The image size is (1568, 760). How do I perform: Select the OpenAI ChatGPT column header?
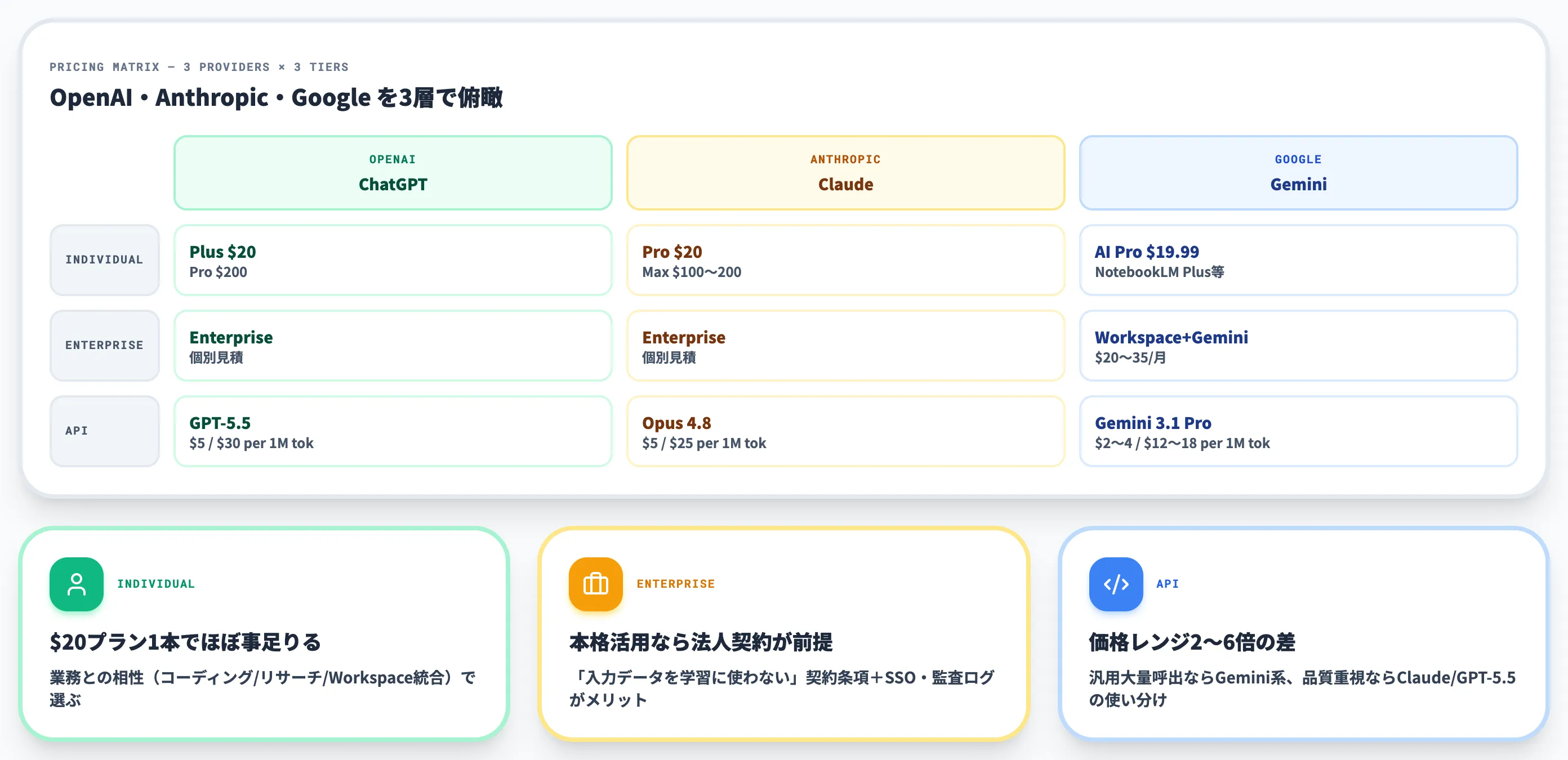click(x=393, y=173)
